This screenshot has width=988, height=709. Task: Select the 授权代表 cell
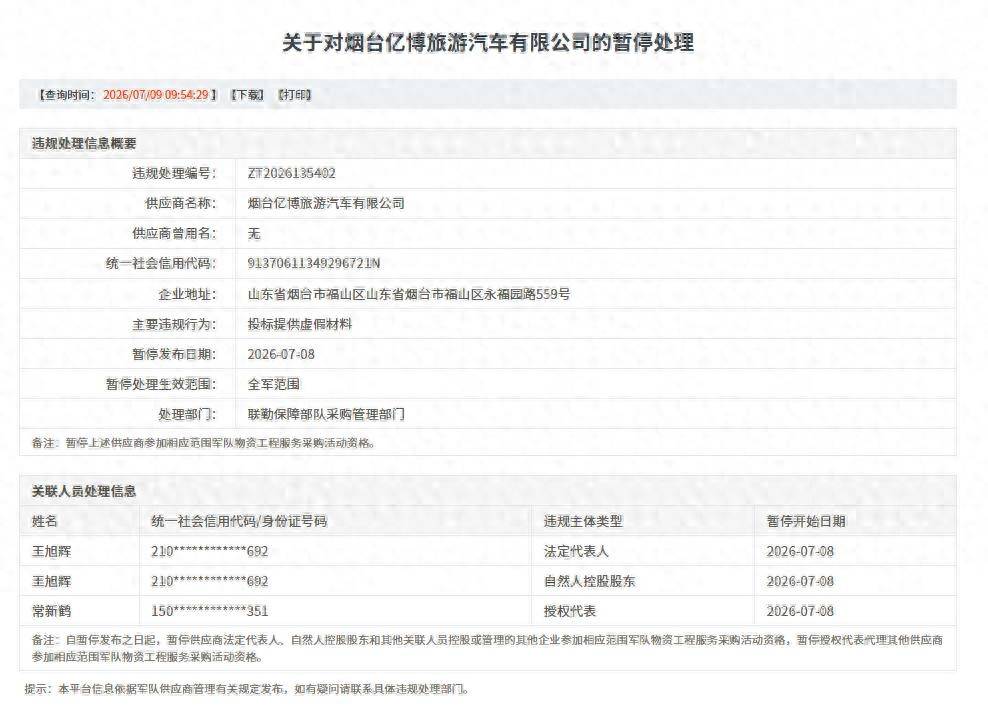click(570, 611)
